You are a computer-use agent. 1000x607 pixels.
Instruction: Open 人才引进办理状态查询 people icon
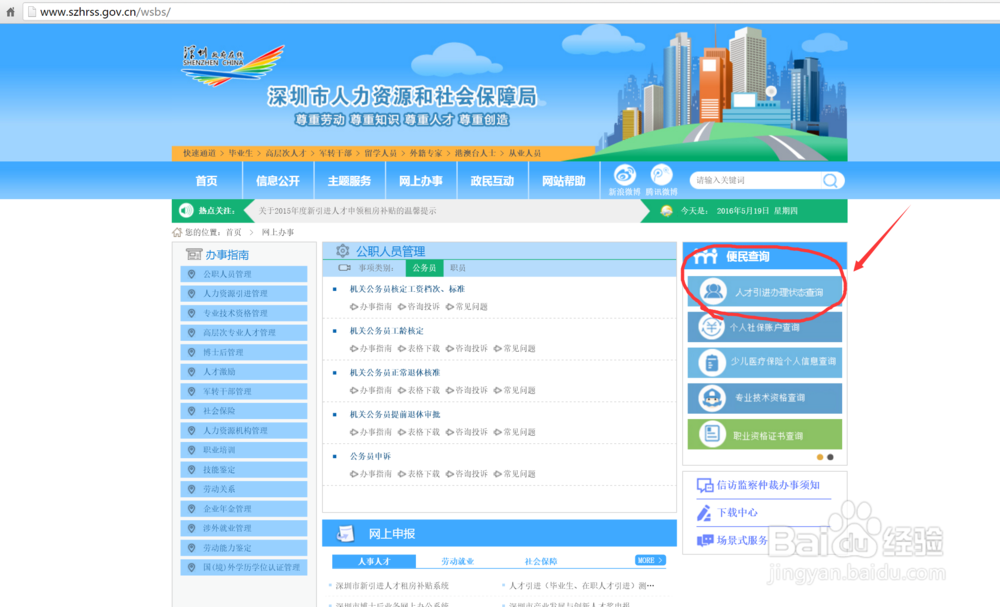pos(712,290)
